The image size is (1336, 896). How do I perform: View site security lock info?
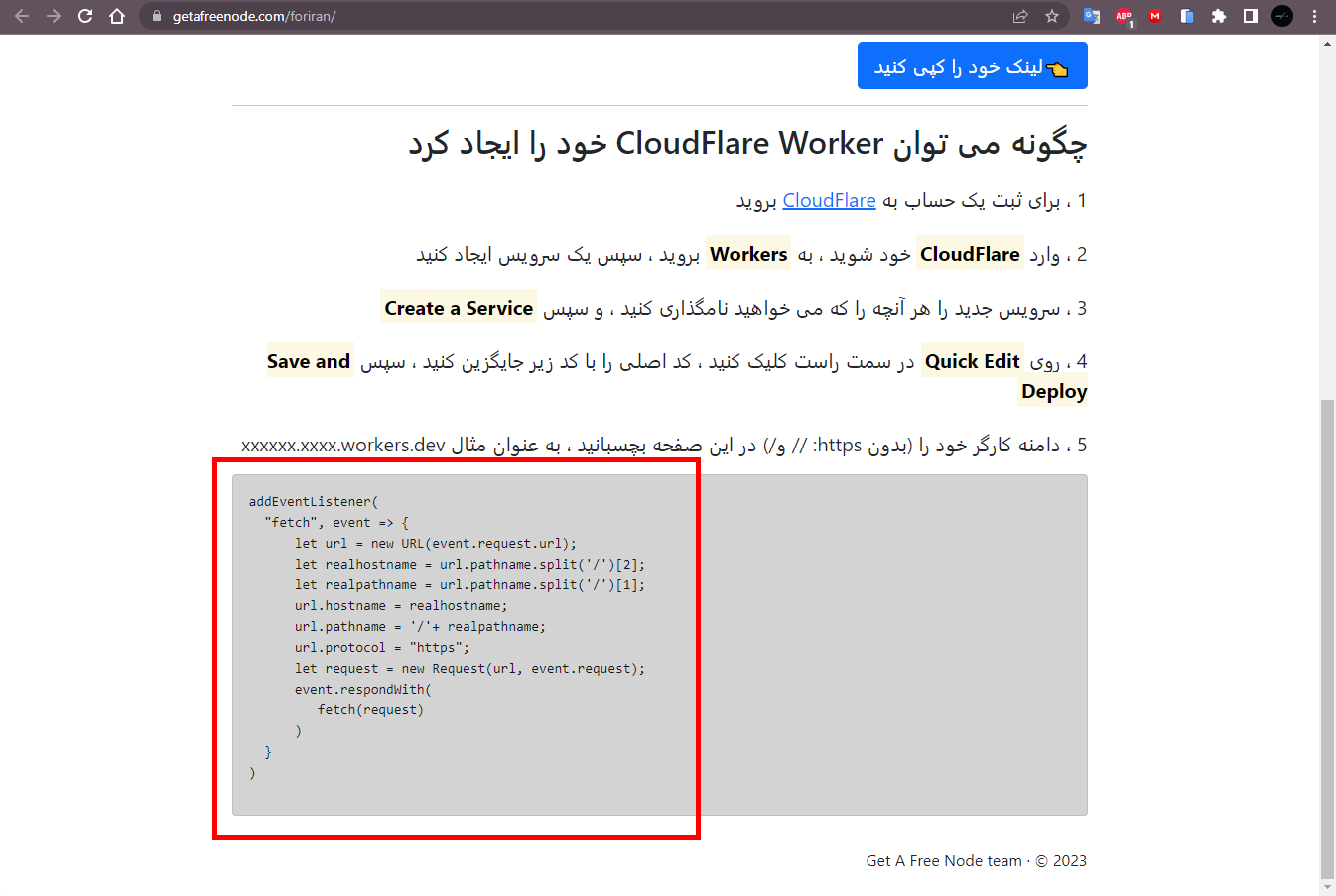(156, 16)
